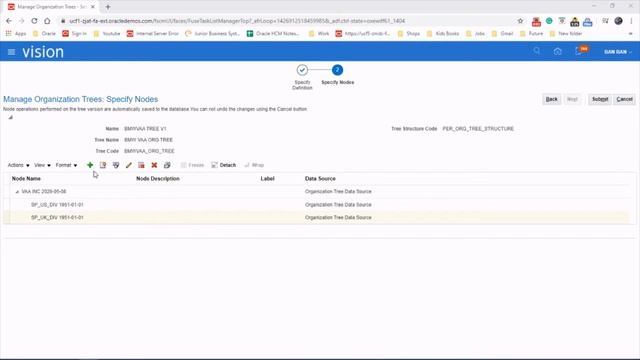Click the duplicate copy icon in toolbar
This screenshot has width=640, height=360.
coord(167,165)
